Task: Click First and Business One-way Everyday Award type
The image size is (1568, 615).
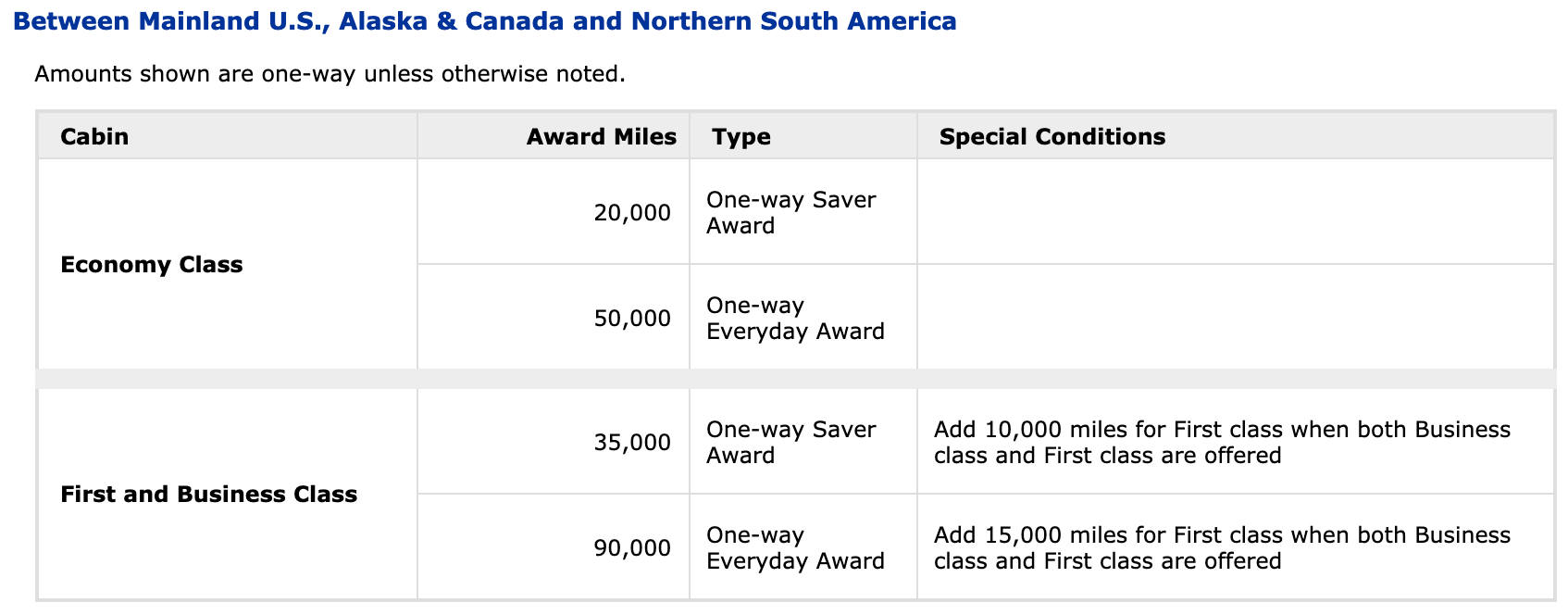Action: 794,548
